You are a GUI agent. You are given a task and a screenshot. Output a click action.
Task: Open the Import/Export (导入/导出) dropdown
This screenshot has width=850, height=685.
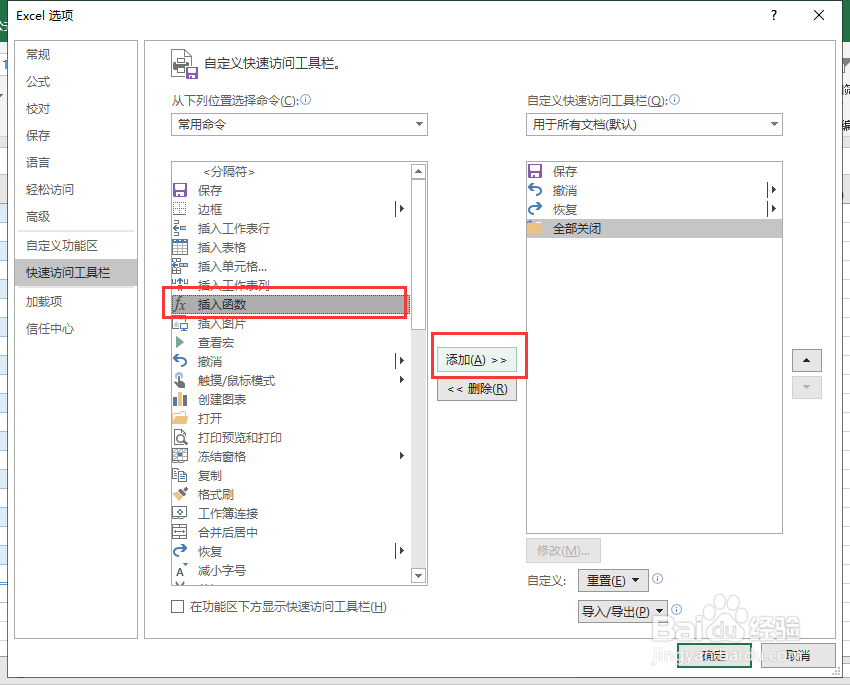622,611
